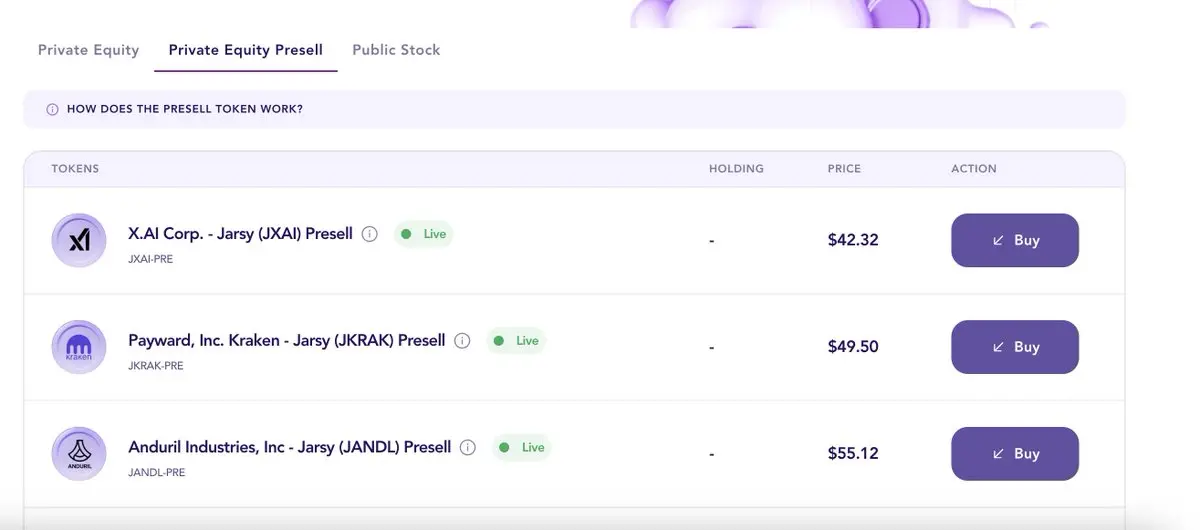Viewport: 1200px width, 530px height.
Task: Open Anduril Industries, Inc - Jarsy Presell name
Action: 290,447
